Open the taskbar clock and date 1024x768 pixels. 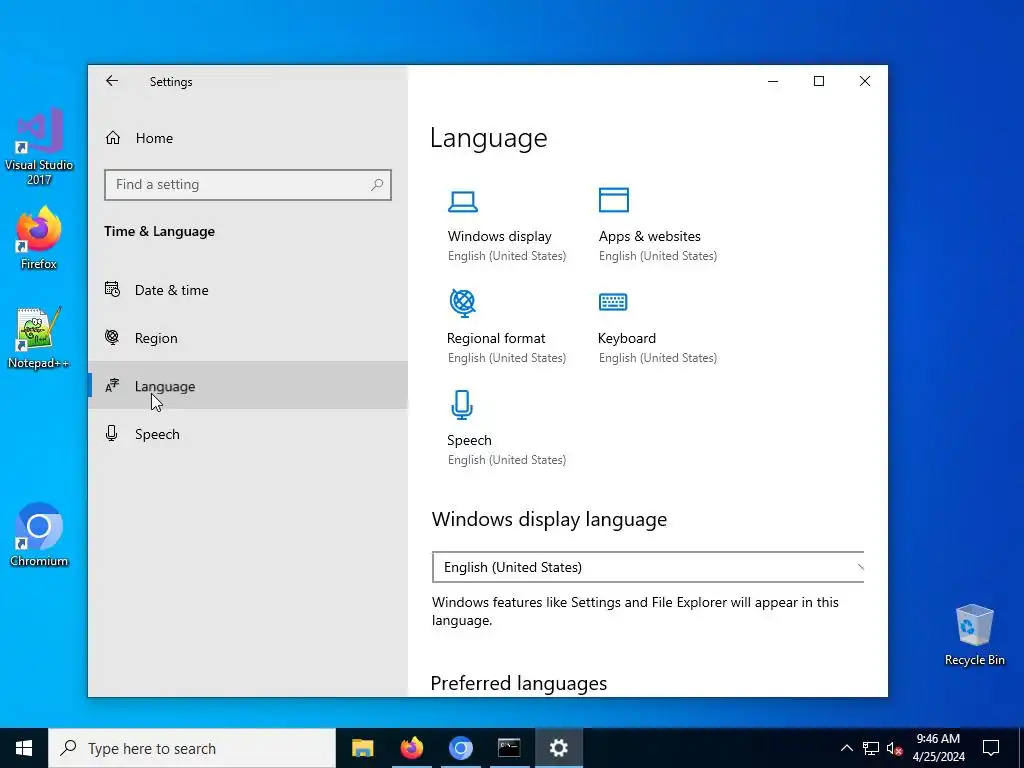click(938, 748)
